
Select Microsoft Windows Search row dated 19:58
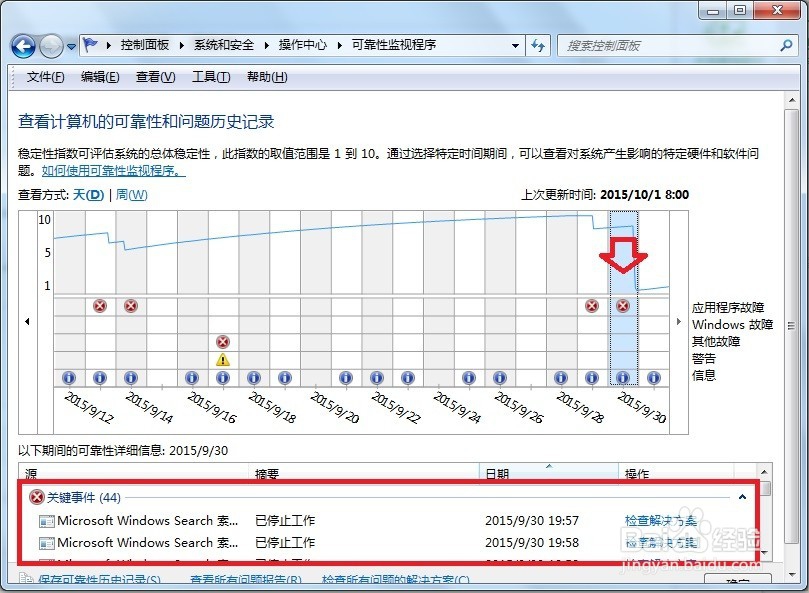(387, 543)
